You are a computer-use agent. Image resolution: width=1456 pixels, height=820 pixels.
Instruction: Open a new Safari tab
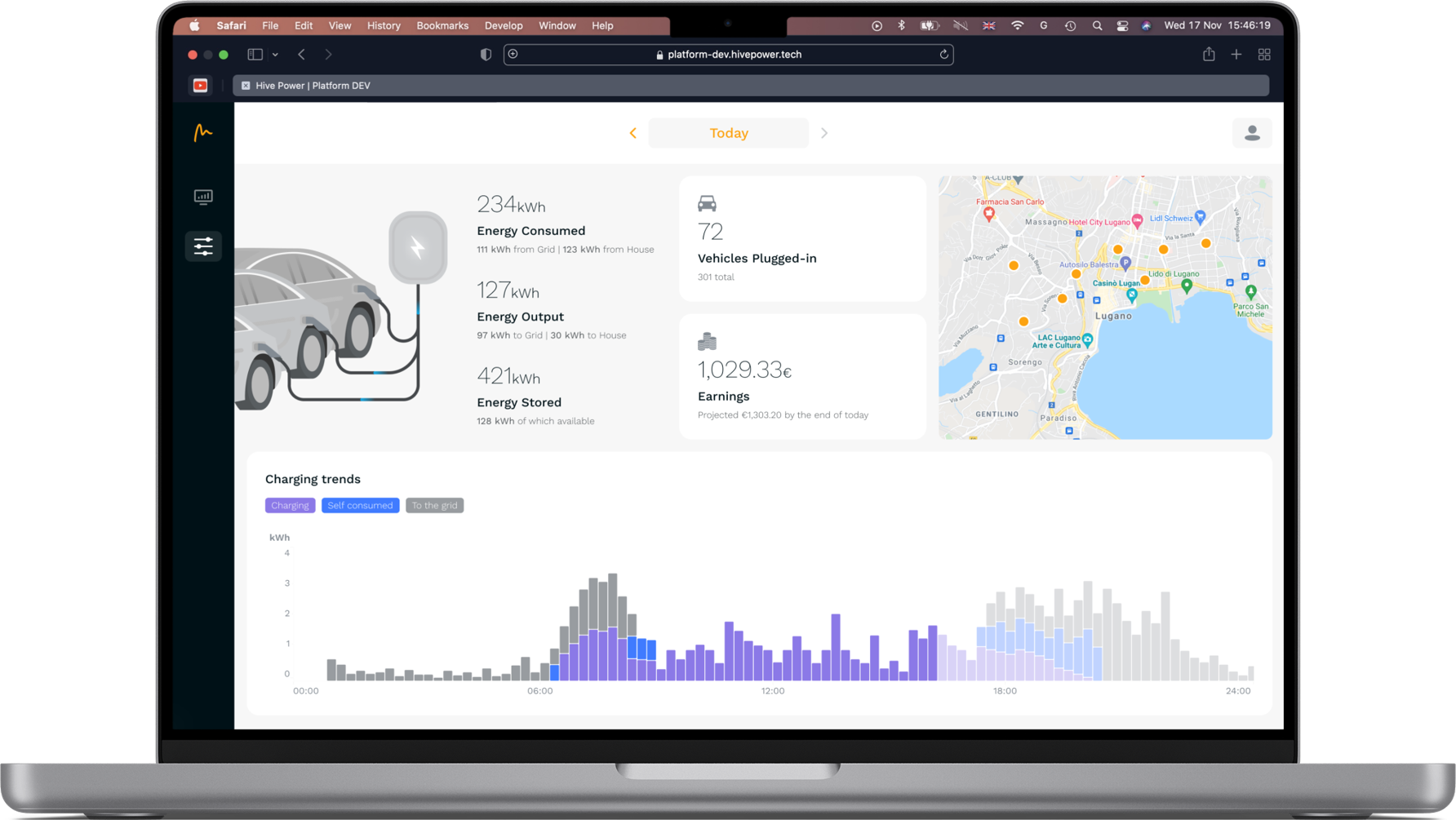click(x=1236, y=55)
